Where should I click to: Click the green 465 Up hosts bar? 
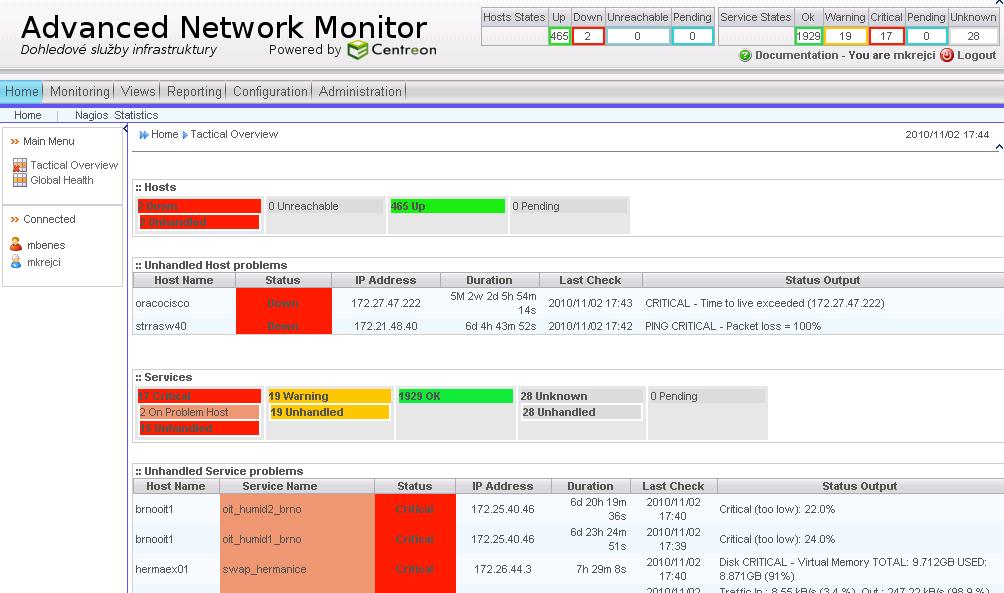point(447,206)
